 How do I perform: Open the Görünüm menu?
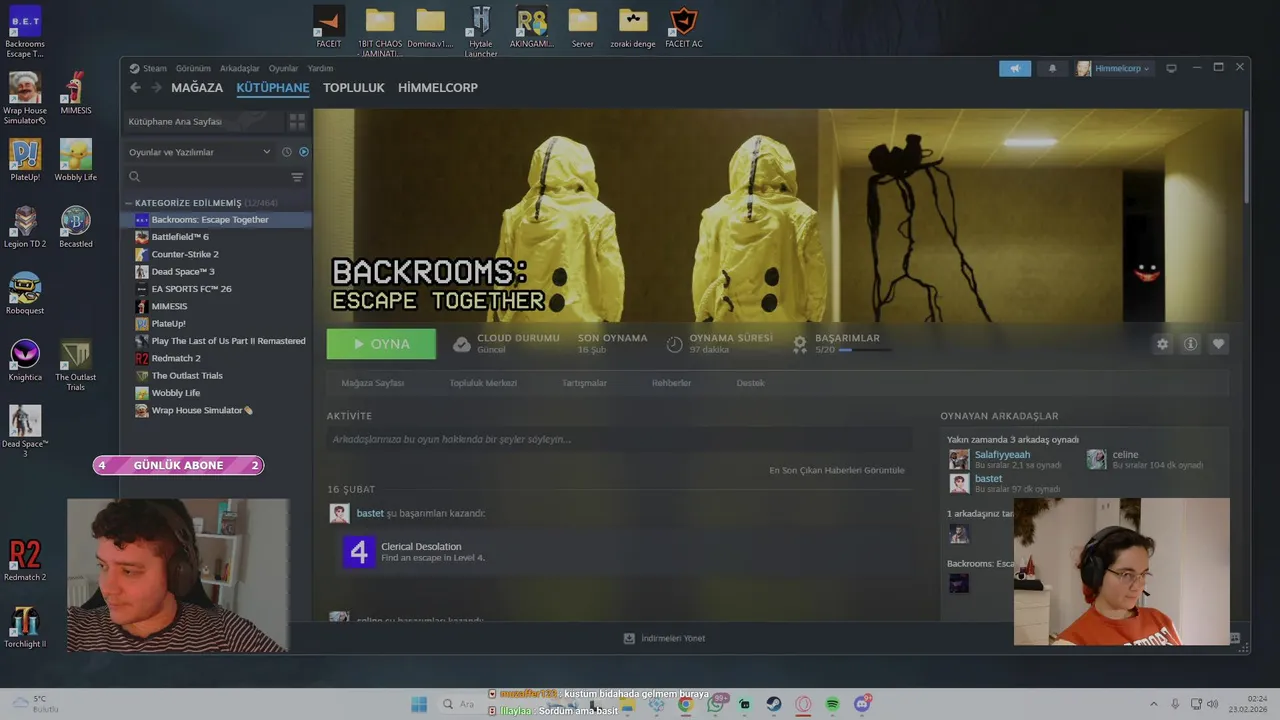193,68
